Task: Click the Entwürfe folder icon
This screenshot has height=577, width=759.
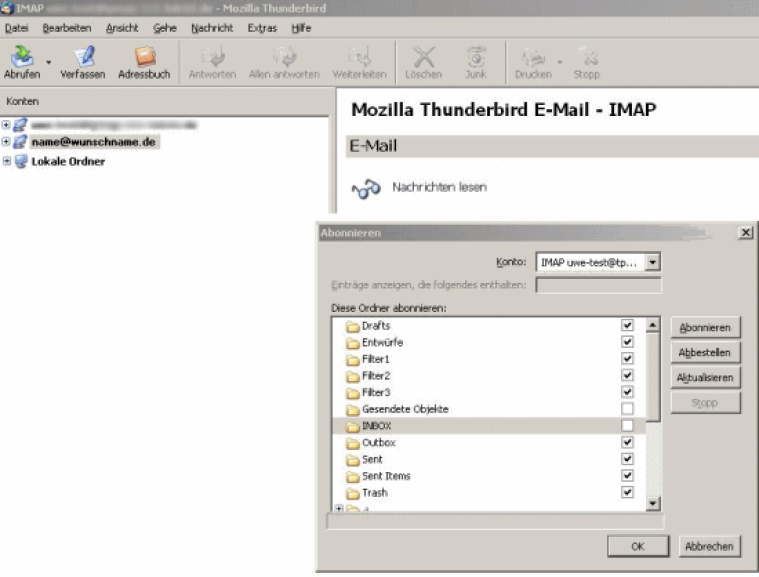Action: pos(352,343)
